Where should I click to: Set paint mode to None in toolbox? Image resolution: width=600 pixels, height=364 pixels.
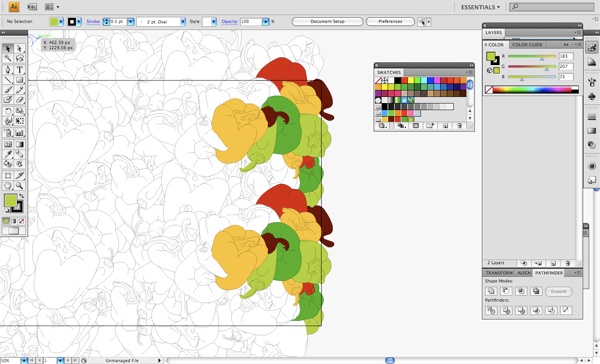[21, 221]
